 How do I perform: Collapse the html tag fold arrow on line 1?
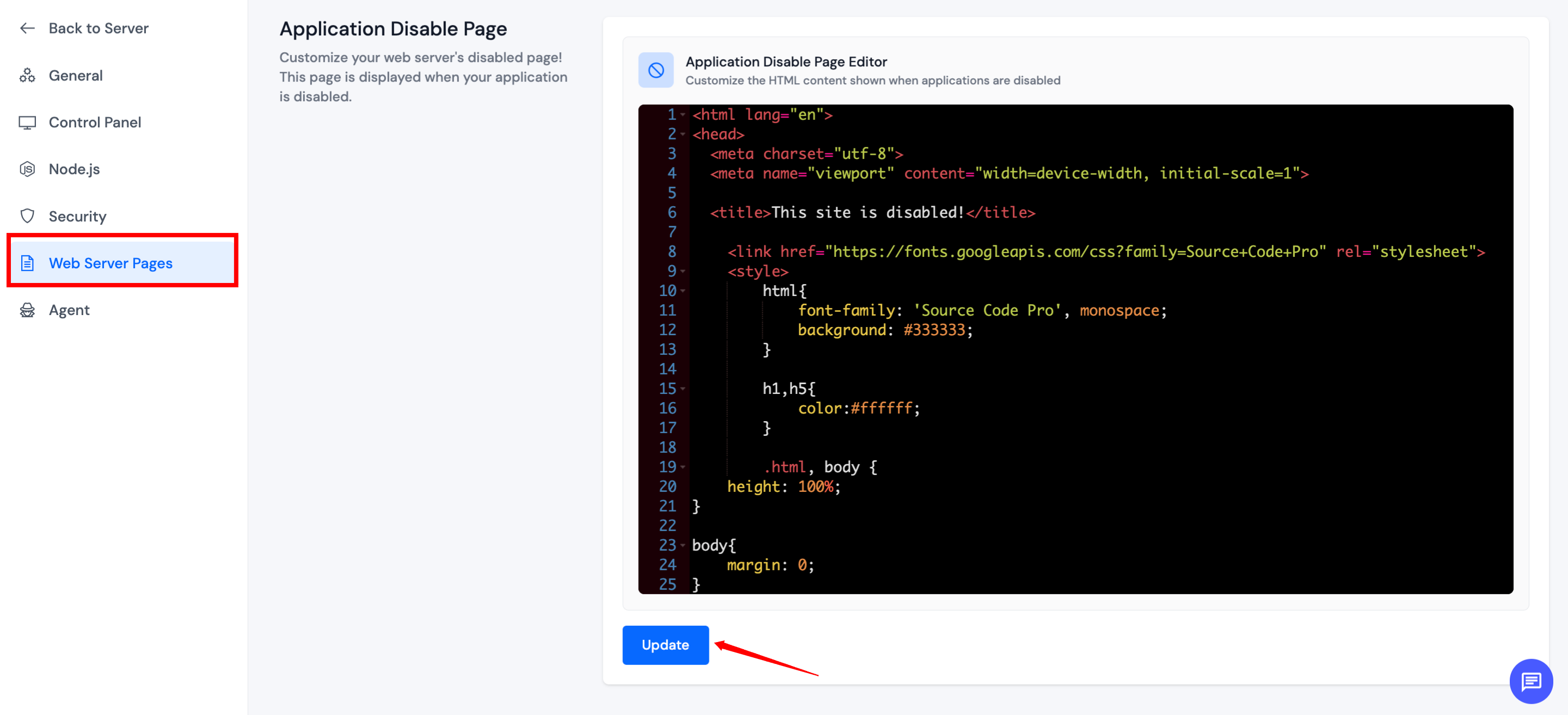click(x=683, y=115)
